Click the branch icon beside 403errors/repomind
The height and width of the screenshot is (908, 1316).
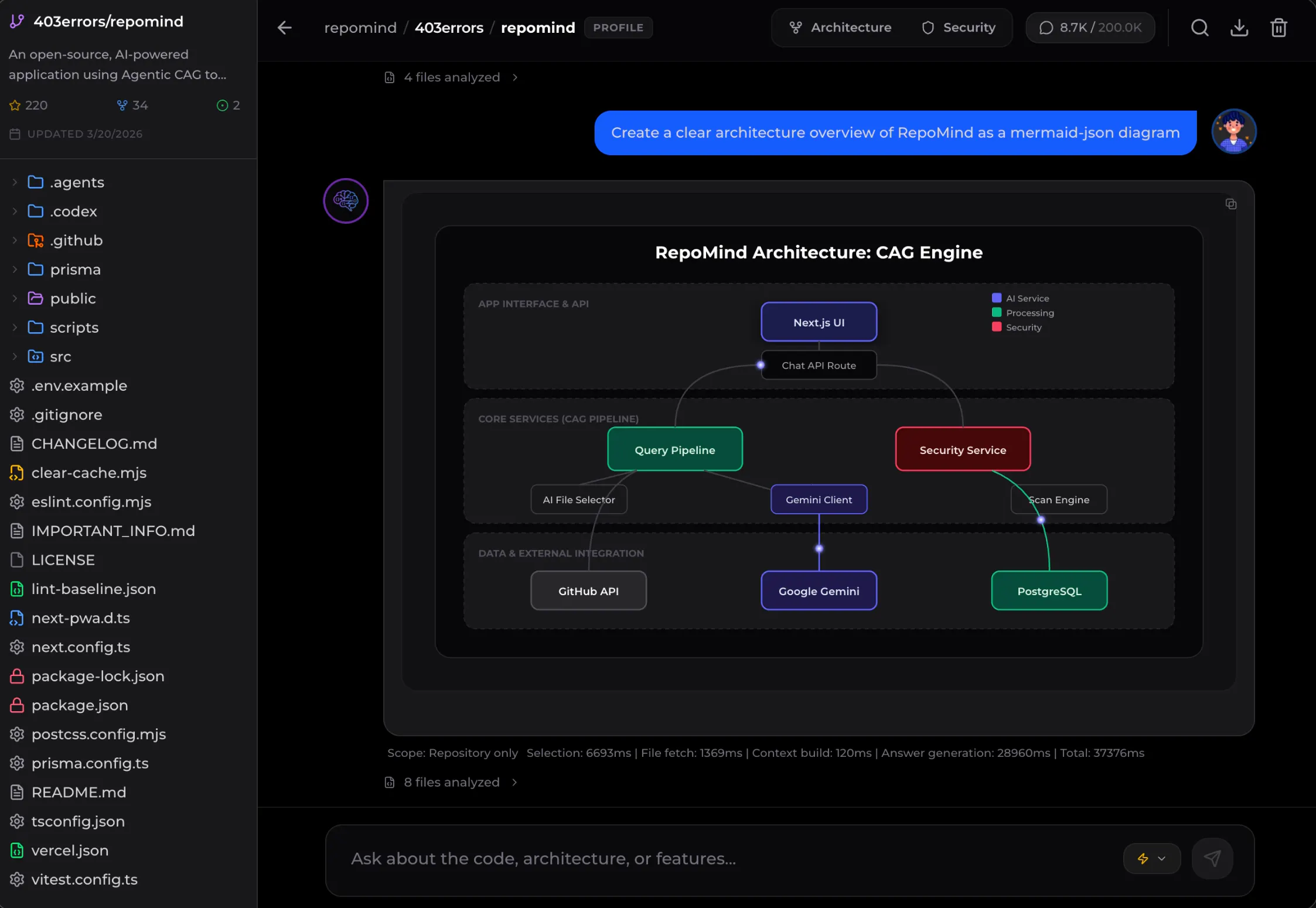point(17,22)
